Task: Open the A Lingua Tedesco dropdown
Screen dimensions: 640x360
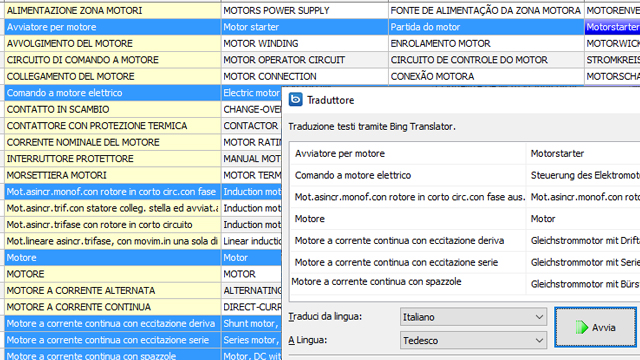Action: [473, 340]
